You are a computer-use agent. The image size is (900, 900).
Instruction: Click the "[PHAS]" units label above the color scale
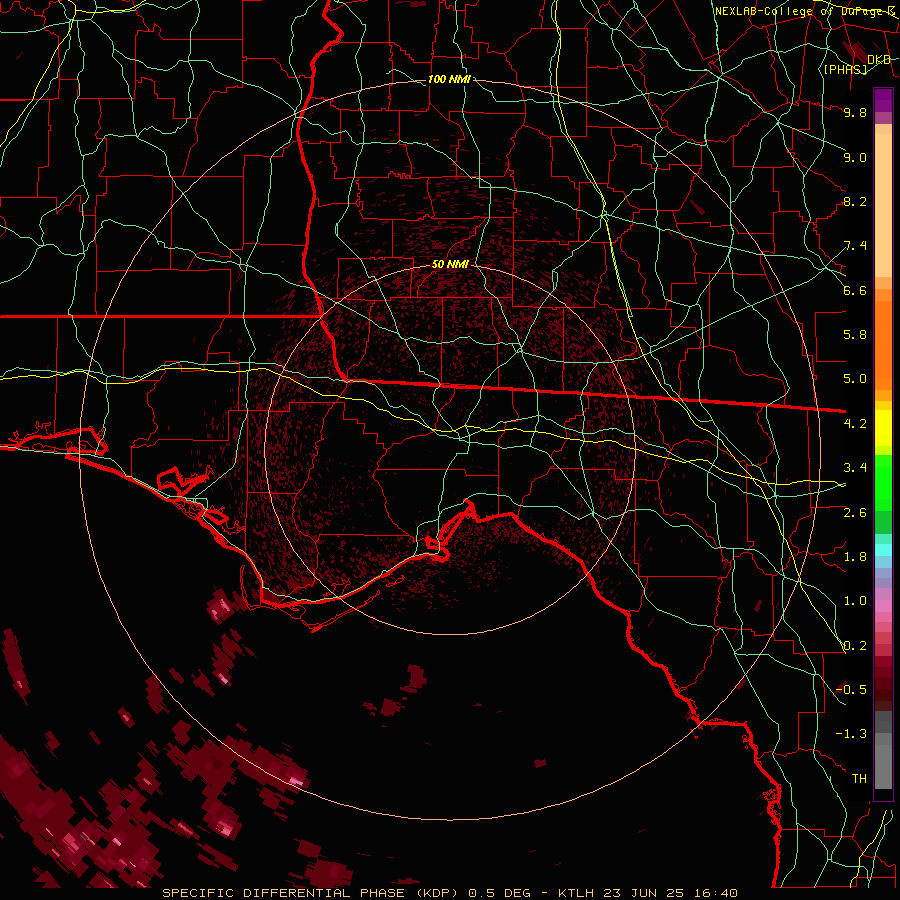click(845, 69)
